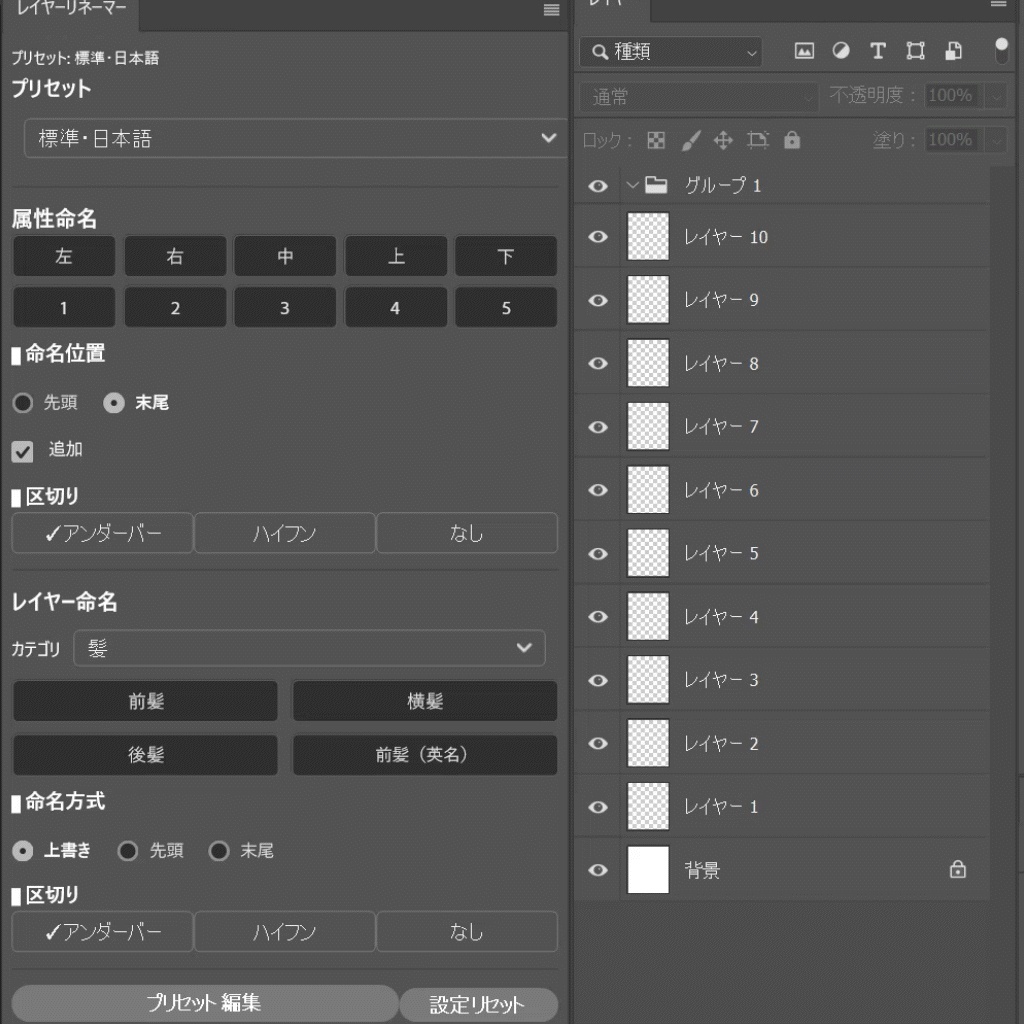Click the 設定リセット button

tap(478, 1004)
